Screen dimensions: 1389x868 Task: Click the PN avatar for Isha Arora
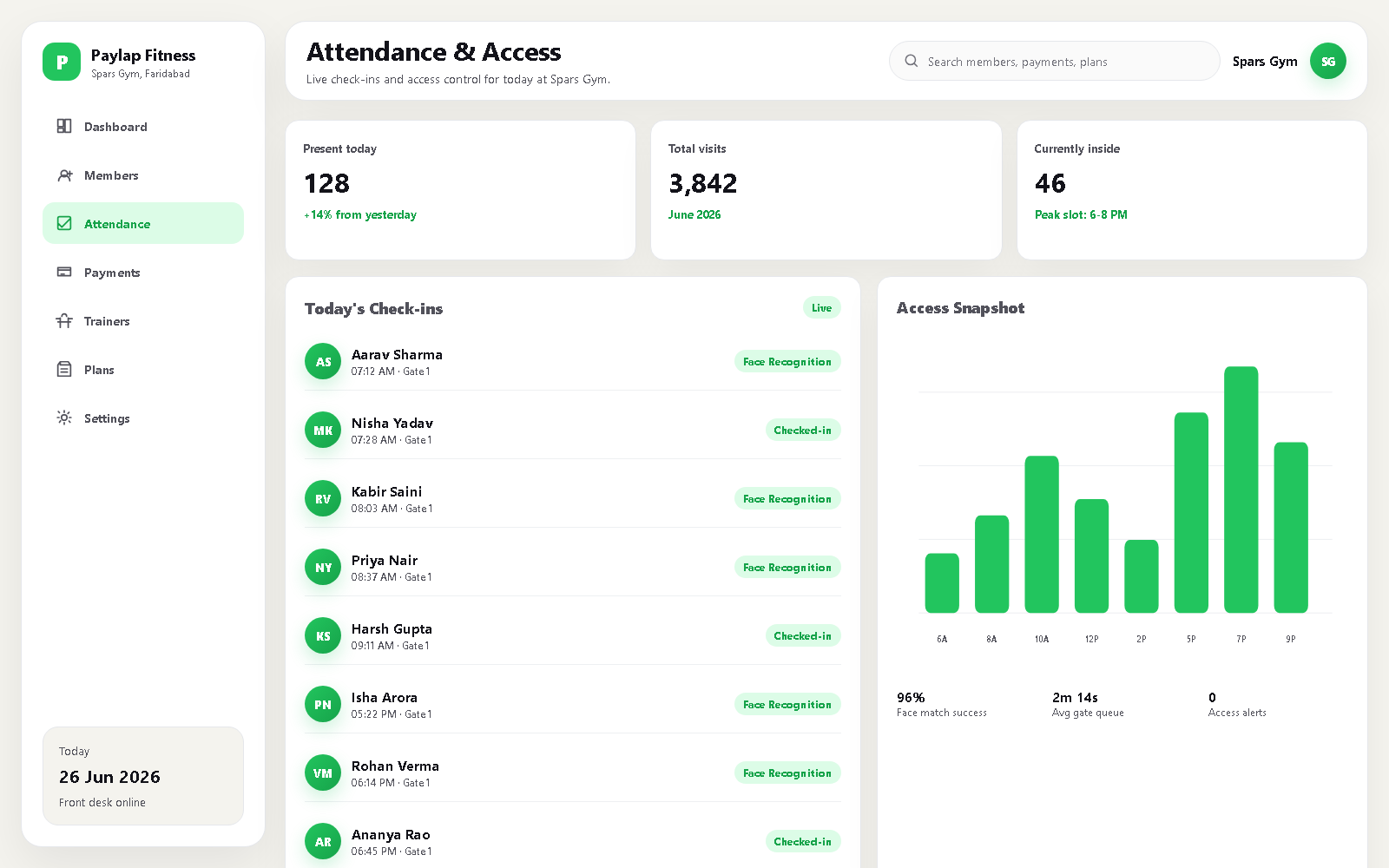323,704
